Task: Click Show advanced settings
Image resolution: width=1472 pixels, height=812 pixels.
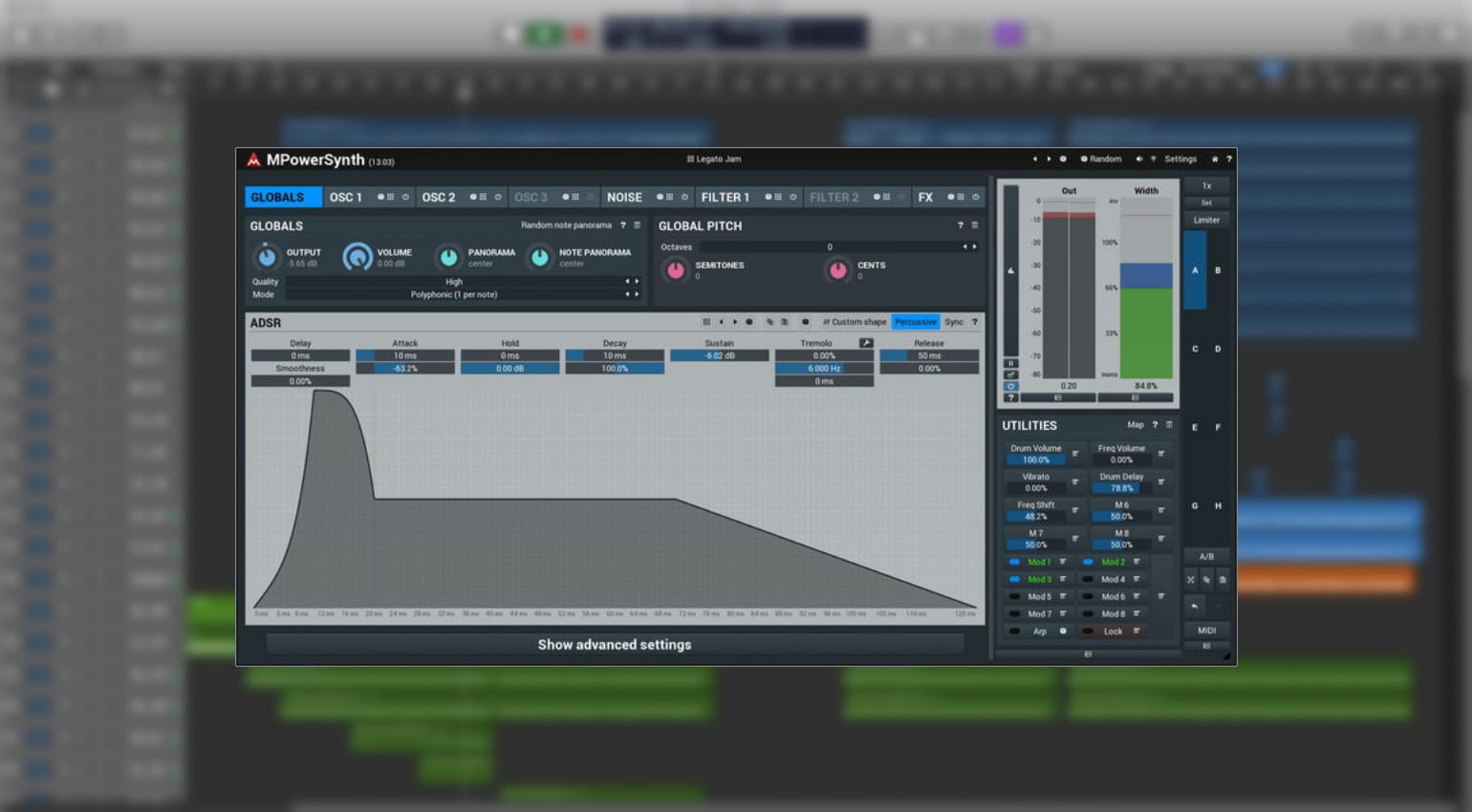Action: (x=615, y=645)
